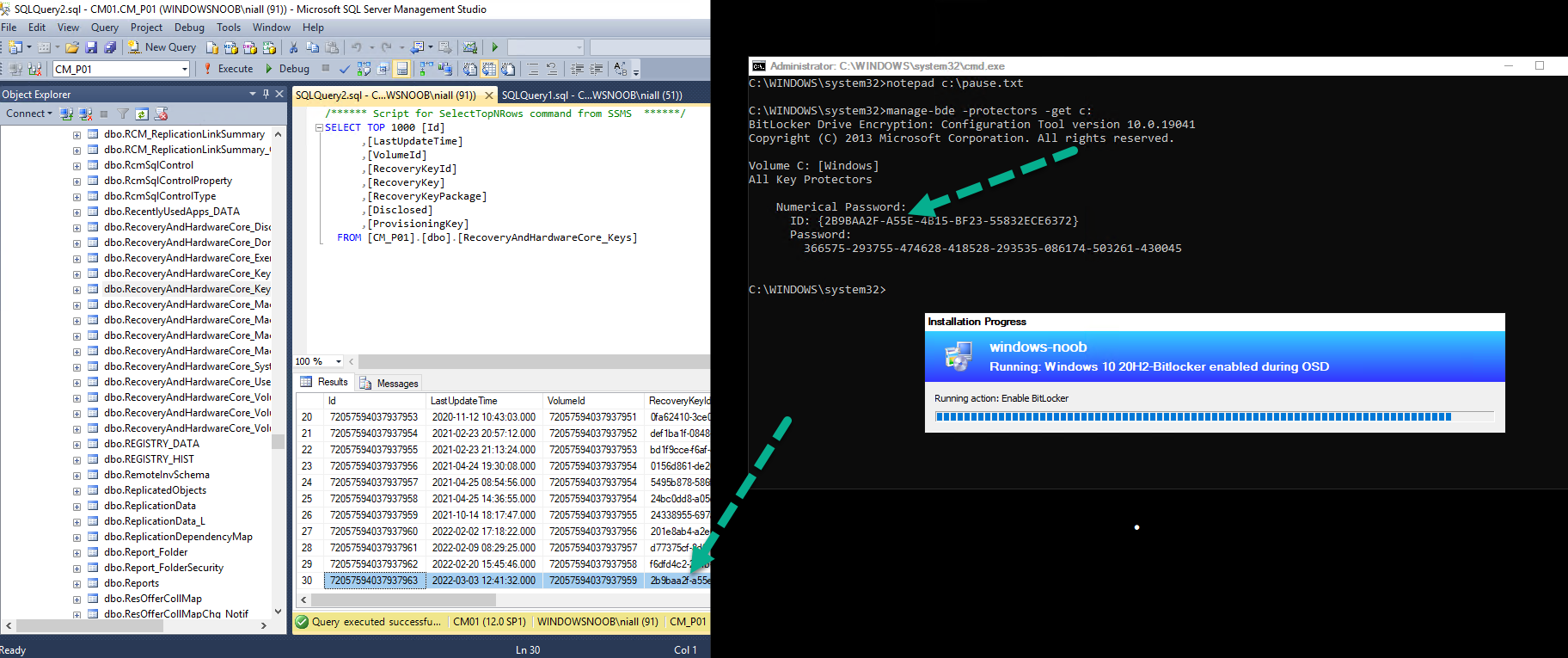Open the Query Options dialog icon
Image resolution: width=1568 pixels, height=658 pixels.
pyautogui.click(x=383, y=69)
